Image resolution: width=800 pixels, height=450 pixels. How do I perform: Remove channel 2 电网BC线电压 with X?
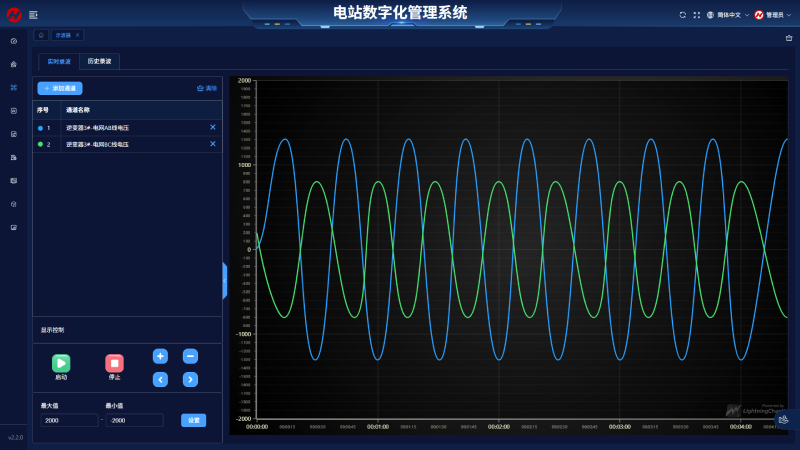(212, 144)
